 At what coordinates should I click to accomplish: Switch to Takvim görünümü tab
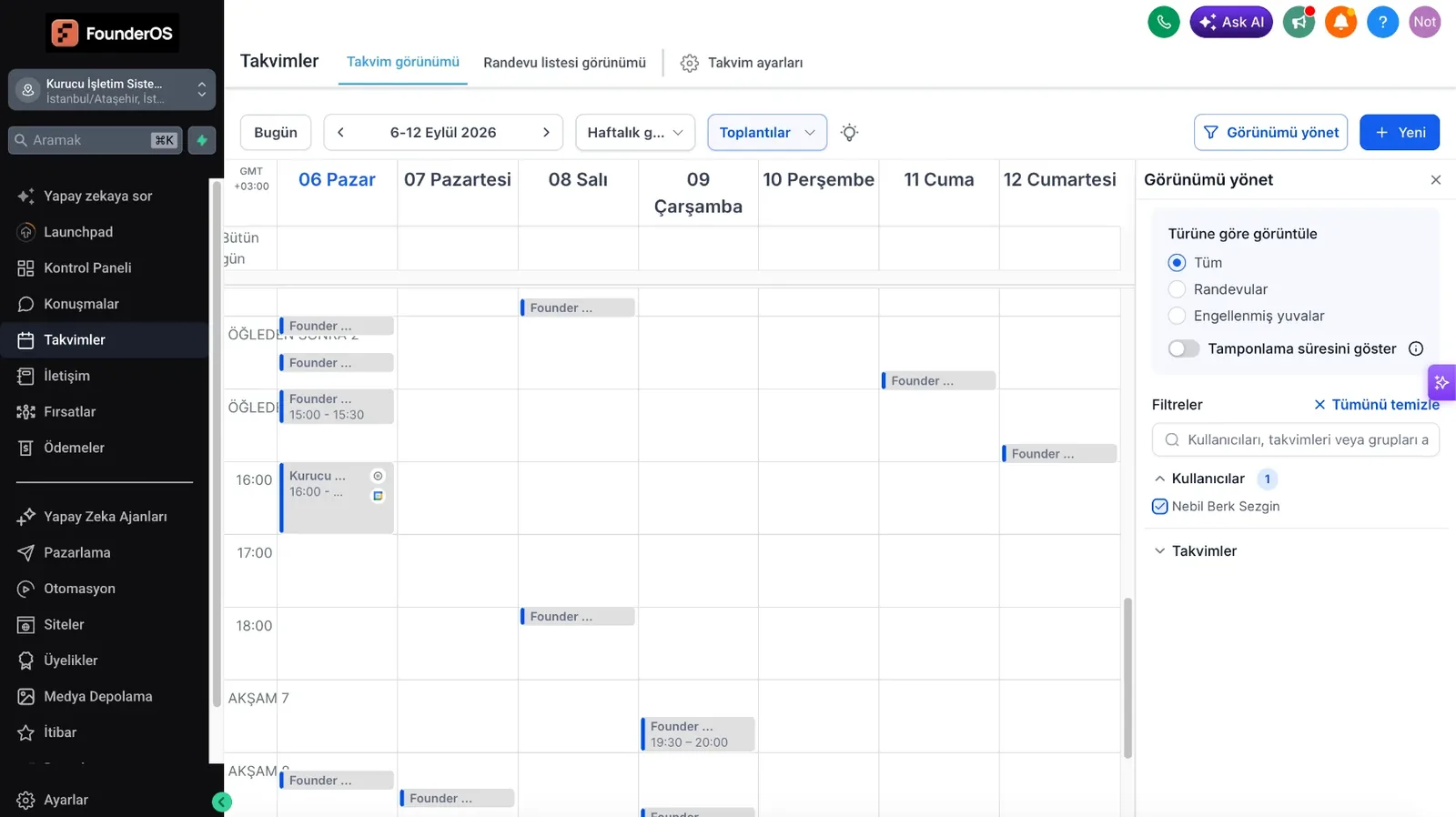[403, 62]
